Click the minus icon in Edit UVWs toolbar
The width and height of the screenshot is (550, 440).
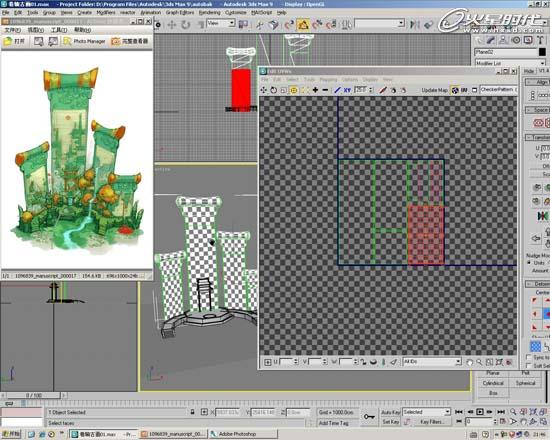coord(325,90)
